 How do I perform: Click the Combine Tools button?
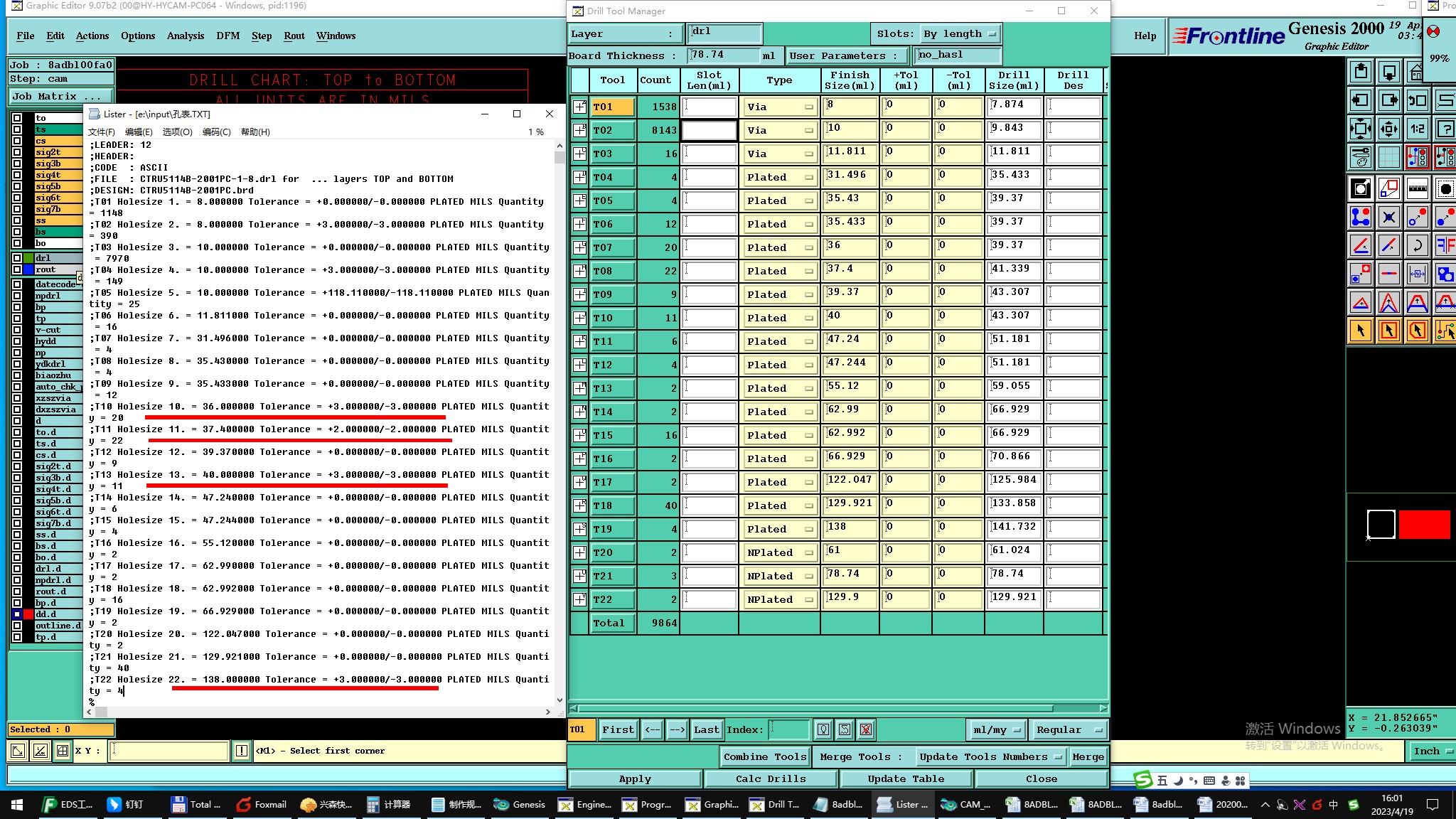(764, 756)
